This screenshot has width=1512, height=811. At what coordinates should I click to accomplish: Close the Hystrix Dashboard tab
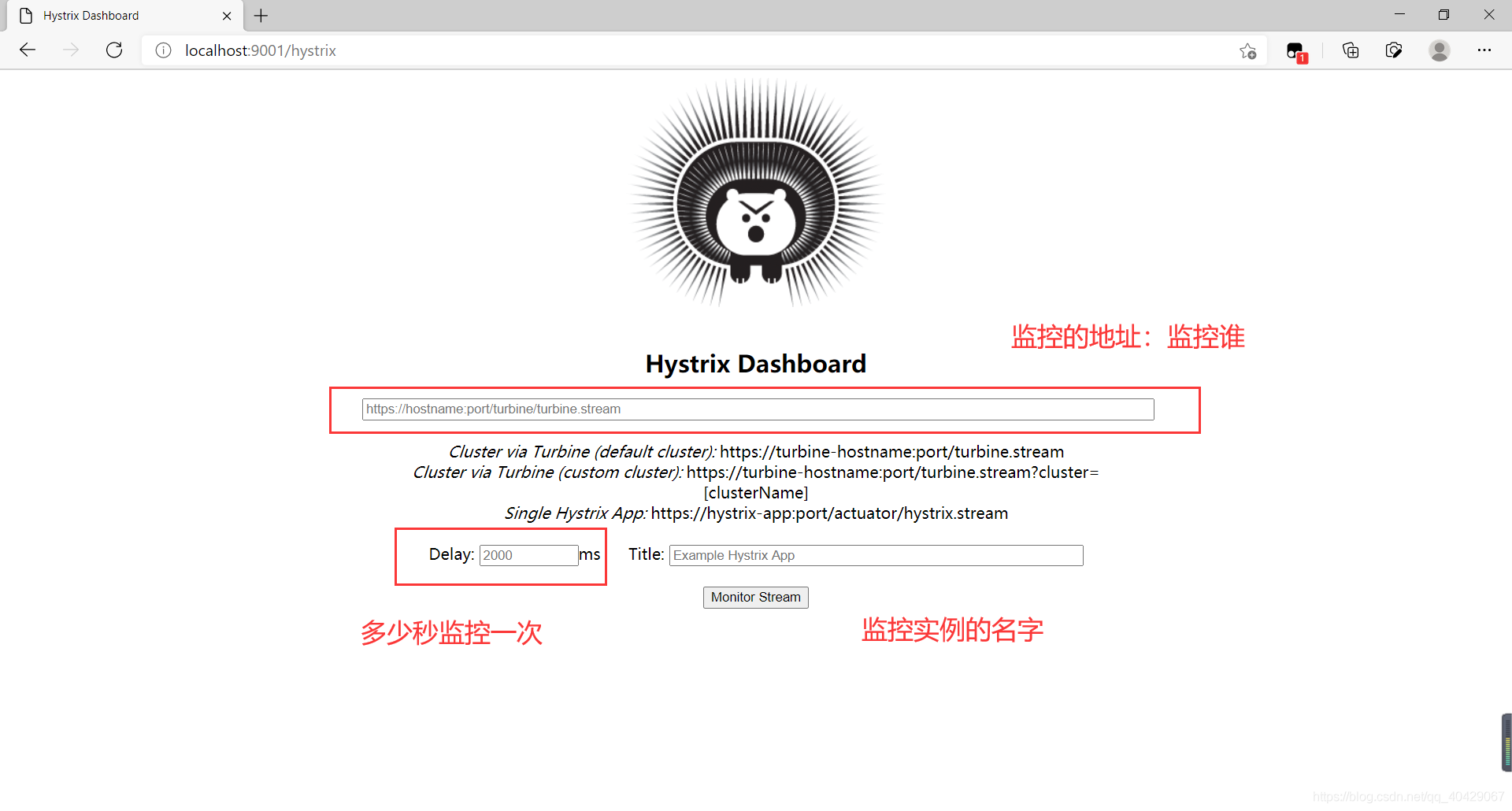227,16
